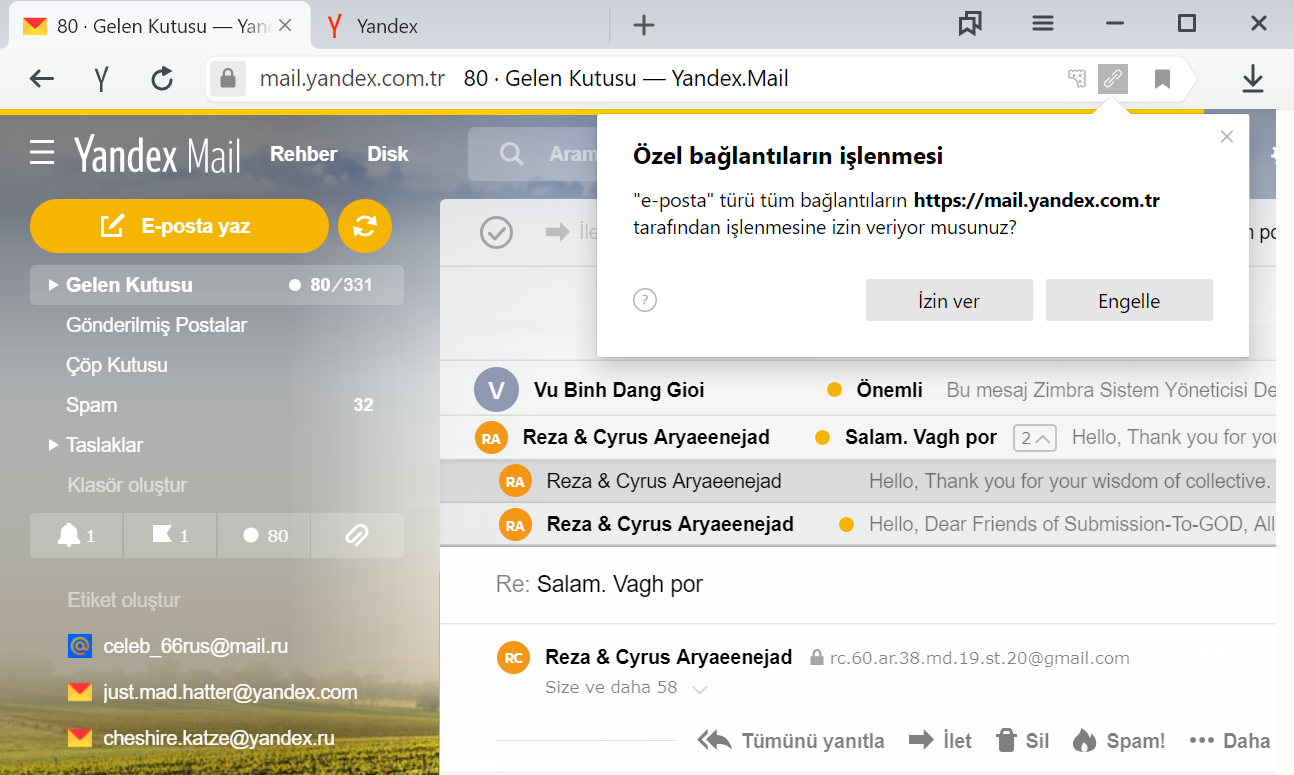
Task: Open the browser hamburger settings menu
Action: point(1043,24)
